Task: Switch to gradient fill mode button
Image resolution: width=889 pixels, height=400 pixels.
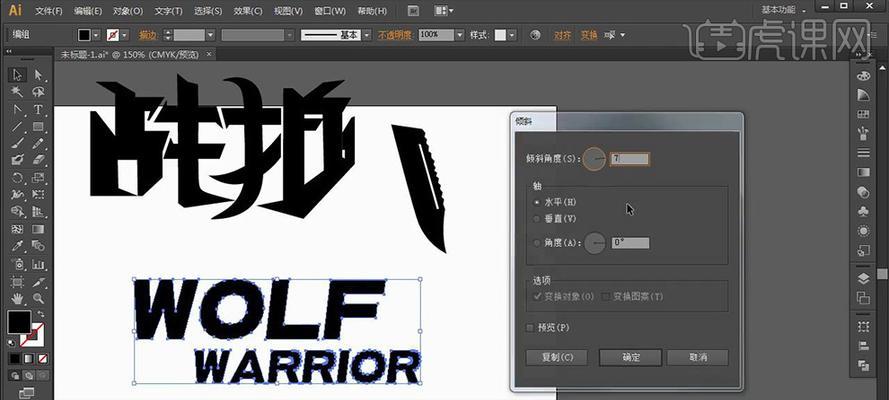Action: [28, 359]
